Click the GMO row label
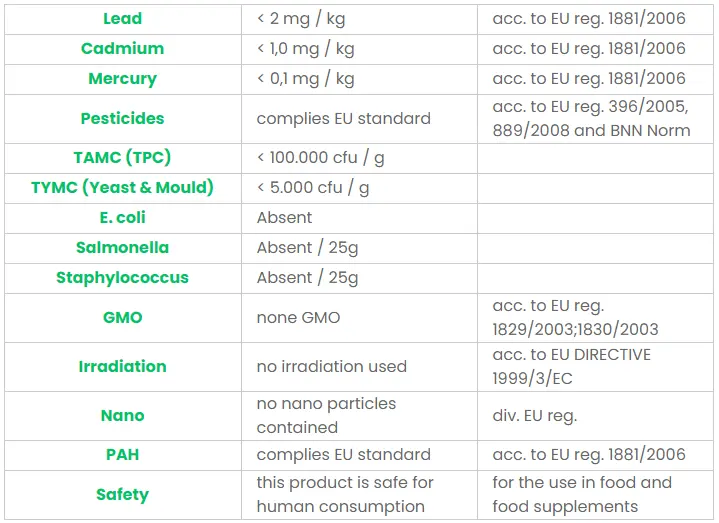The image size is (719, 523). tap(122, 317)
